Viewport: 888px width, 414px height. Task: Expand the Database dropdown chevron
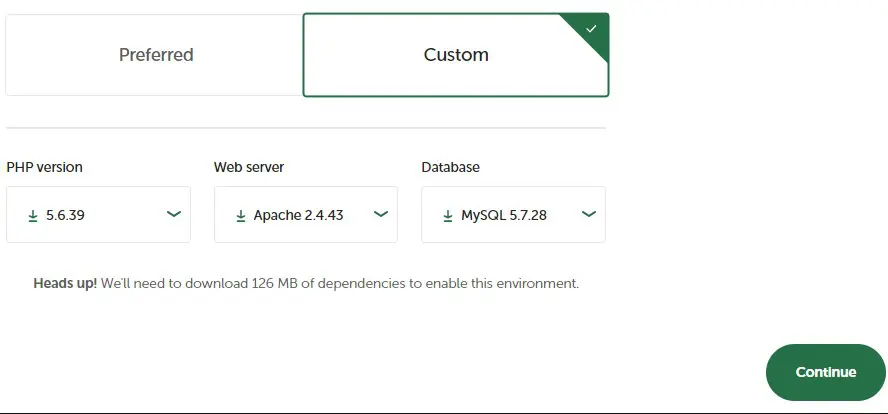click(x=588, y=214)
